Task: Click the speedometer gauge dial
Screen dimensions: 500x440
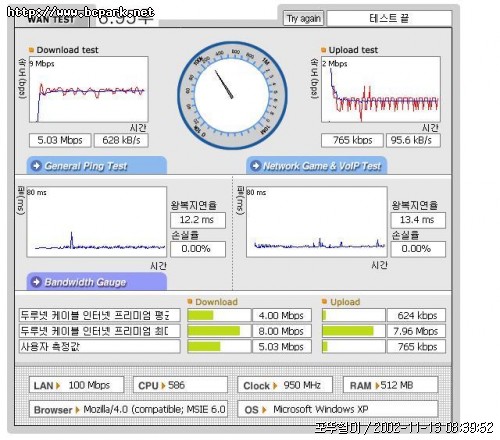Action: (x=232, y=95)
